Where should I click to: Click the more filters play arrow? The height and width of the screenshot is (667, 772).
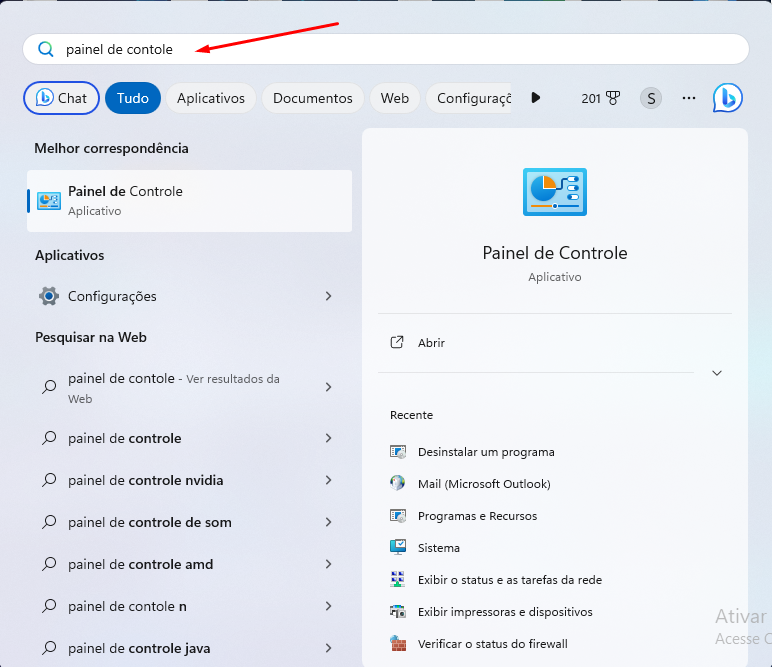536,98
